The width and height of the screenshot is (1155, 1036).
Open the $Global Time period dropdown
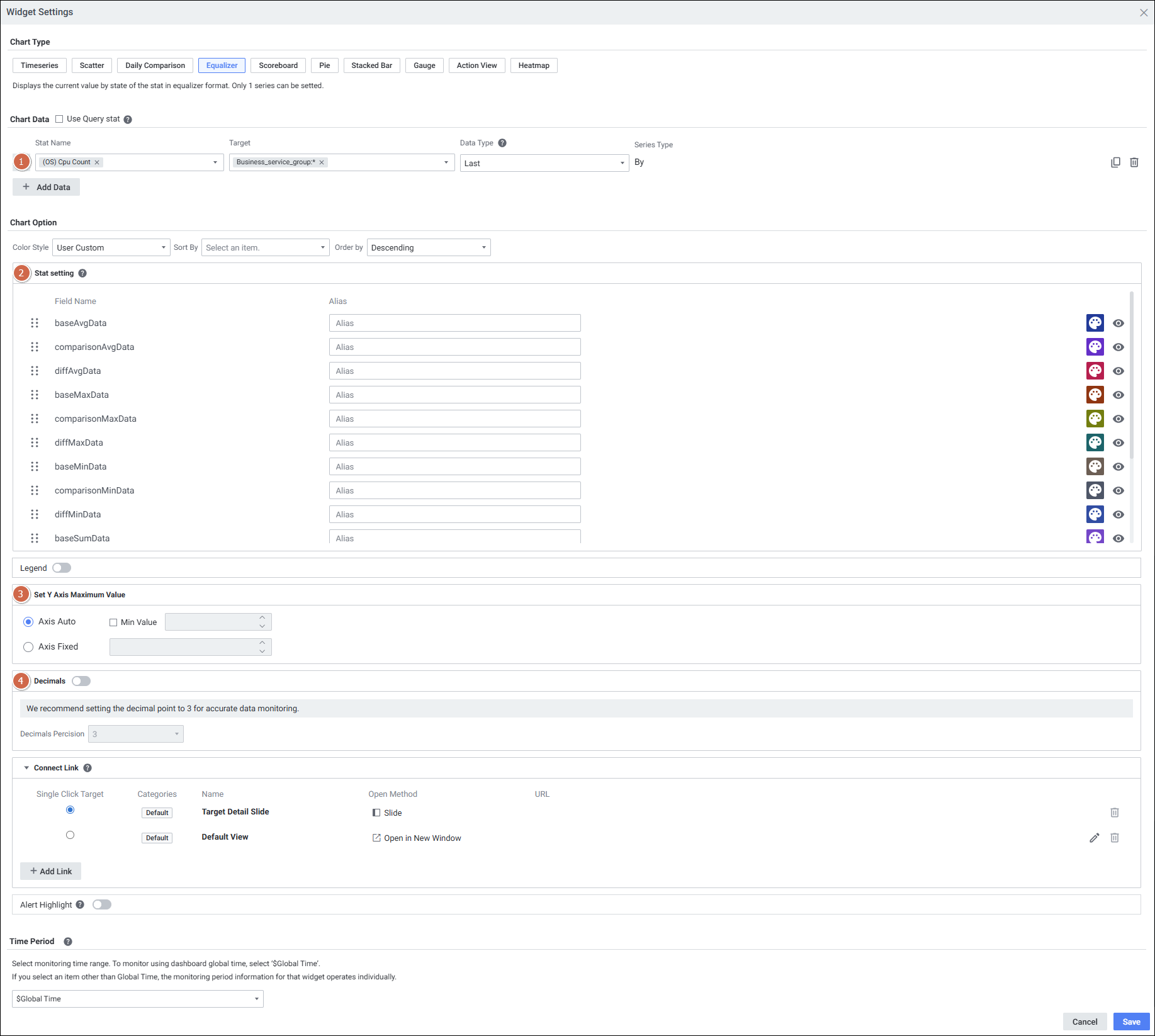137,999
